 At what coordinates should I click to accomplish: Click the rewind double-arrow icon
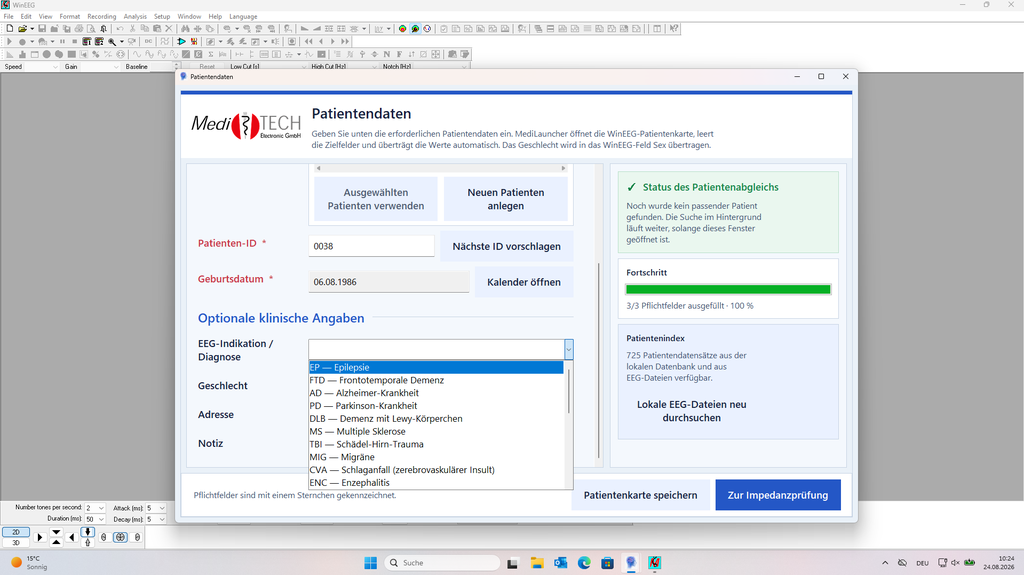[308, 41]
